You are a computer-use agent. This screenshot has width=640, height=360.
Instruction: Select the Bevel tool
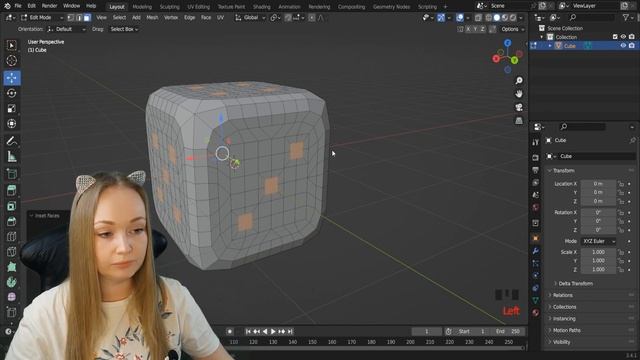coord(11,221)
